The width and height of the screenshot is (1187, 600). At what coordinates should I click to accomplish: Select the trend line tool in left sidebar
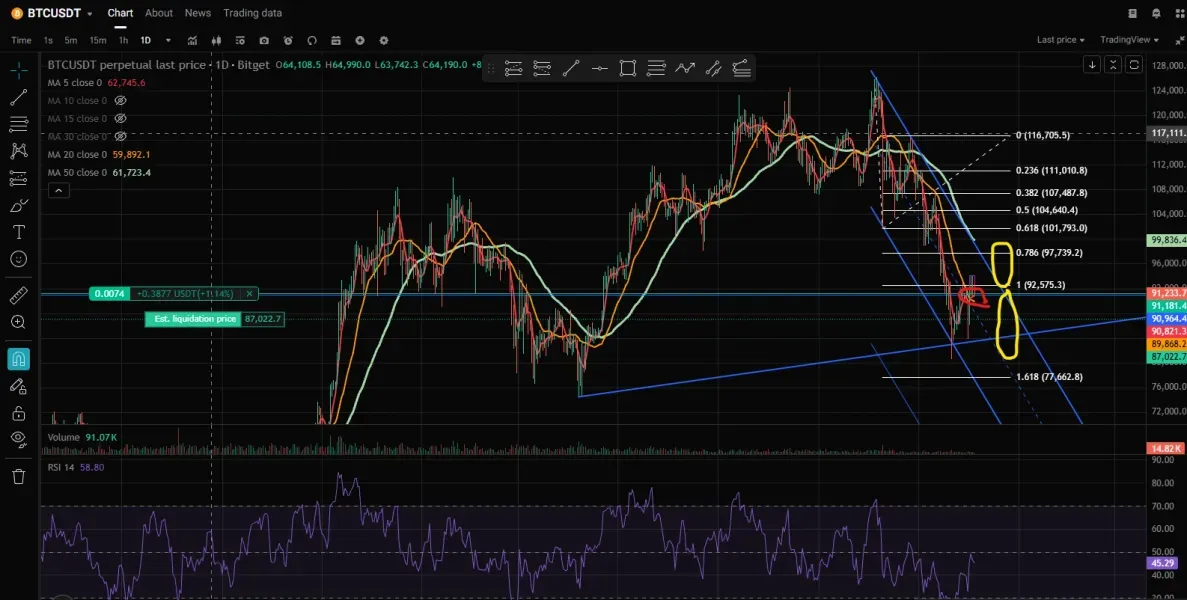point(18,97)
